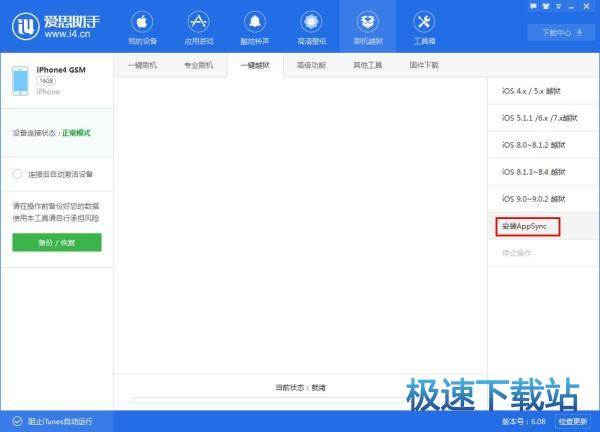Image resolution: width=600 pixels, height=432 pixels.
Task: Click the progress bar under 当前状态
Action: (268, 400)
